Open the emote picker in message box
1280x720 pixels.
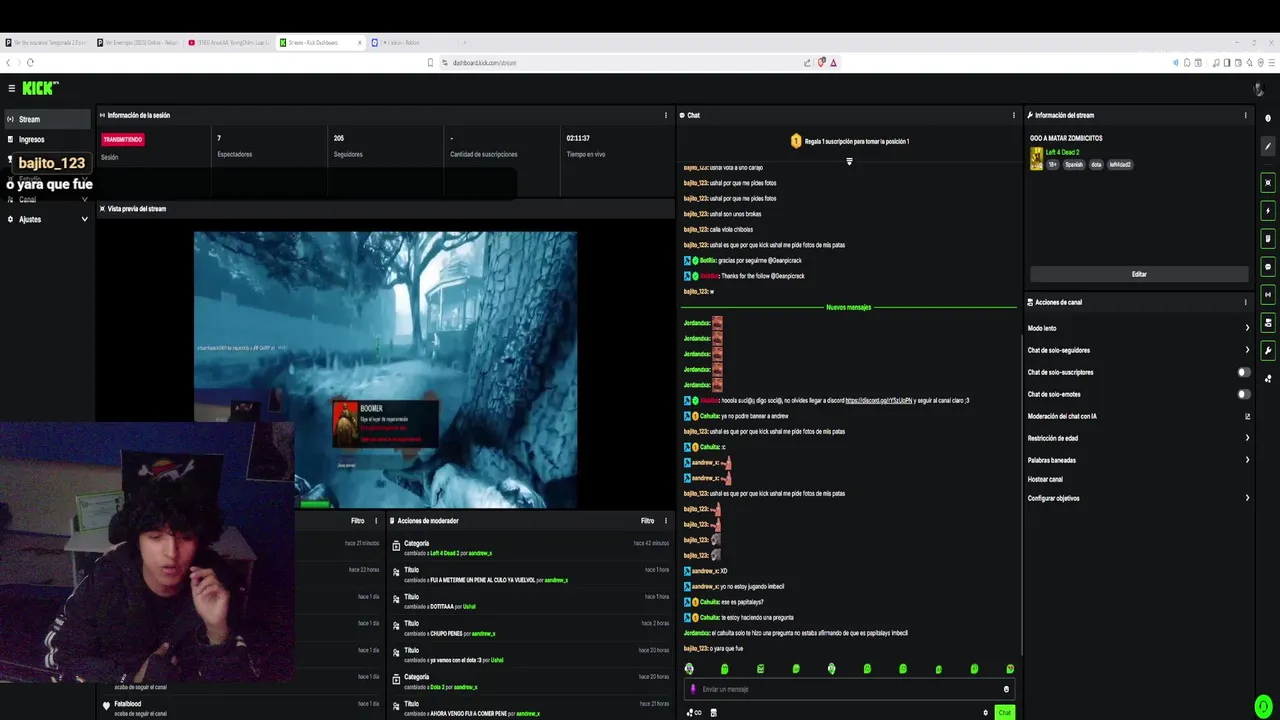pos(1006,689)
